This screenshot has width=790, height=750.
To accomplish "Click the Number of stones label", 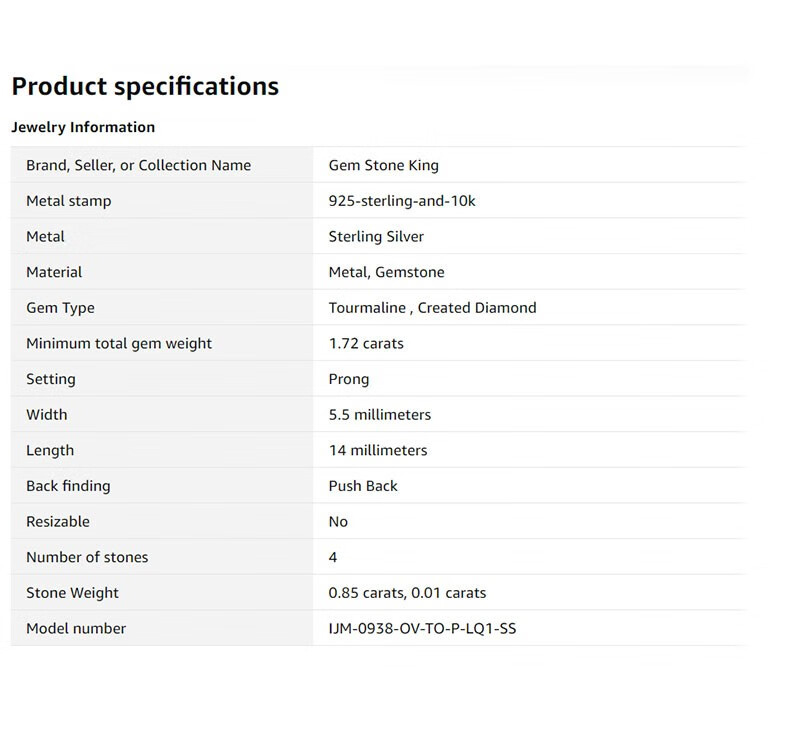I will click(x=87, y=557).
